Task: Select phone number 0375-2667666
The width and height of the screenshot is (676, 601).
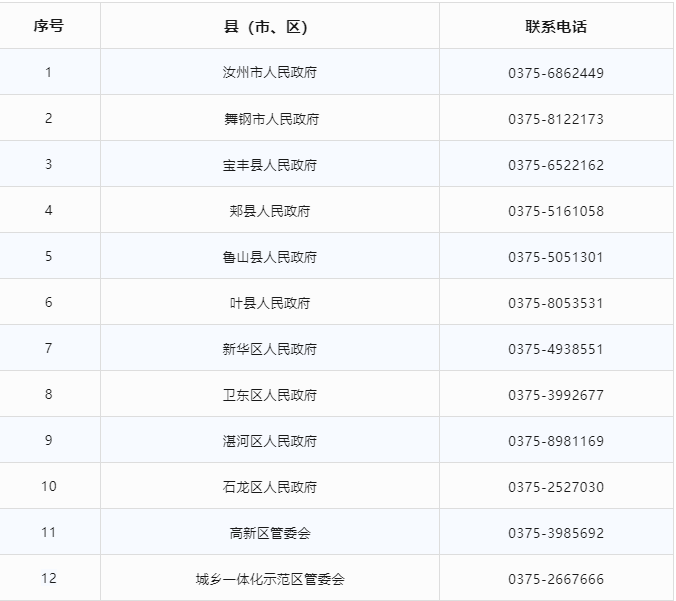Action: pyautogui.click(x=556, y=579)
